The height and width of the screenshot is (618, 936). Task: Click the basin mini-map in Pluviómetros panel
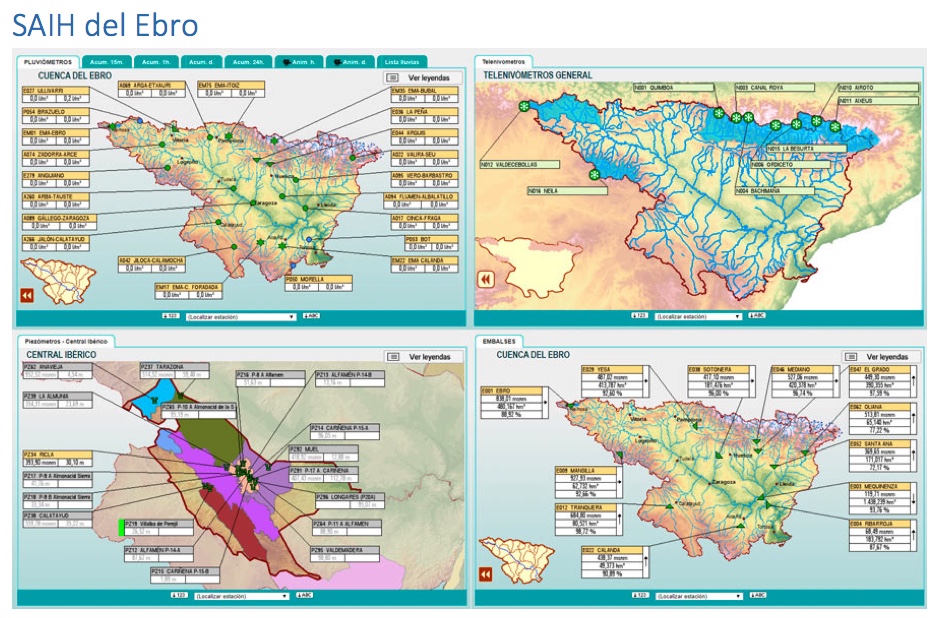58,281
